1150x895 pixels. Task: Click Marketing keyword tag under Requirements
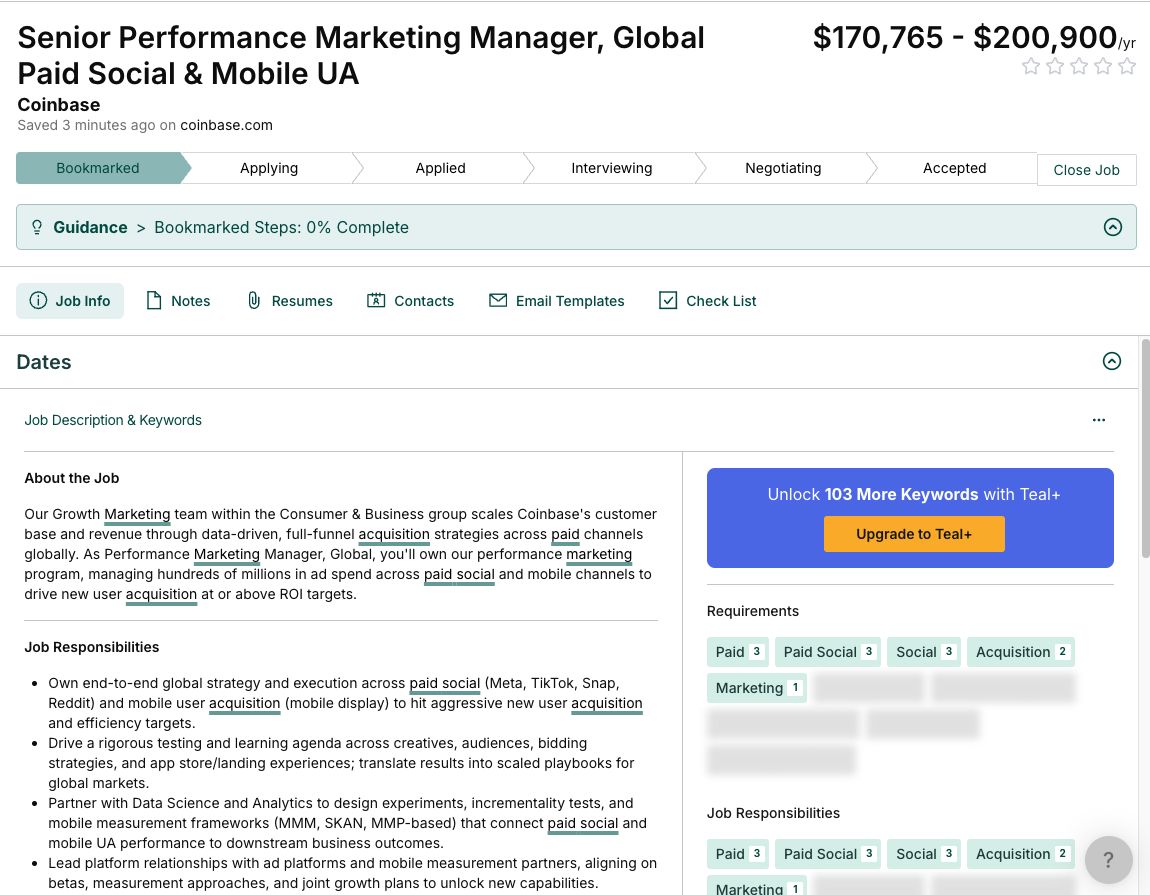coord(757,687)
